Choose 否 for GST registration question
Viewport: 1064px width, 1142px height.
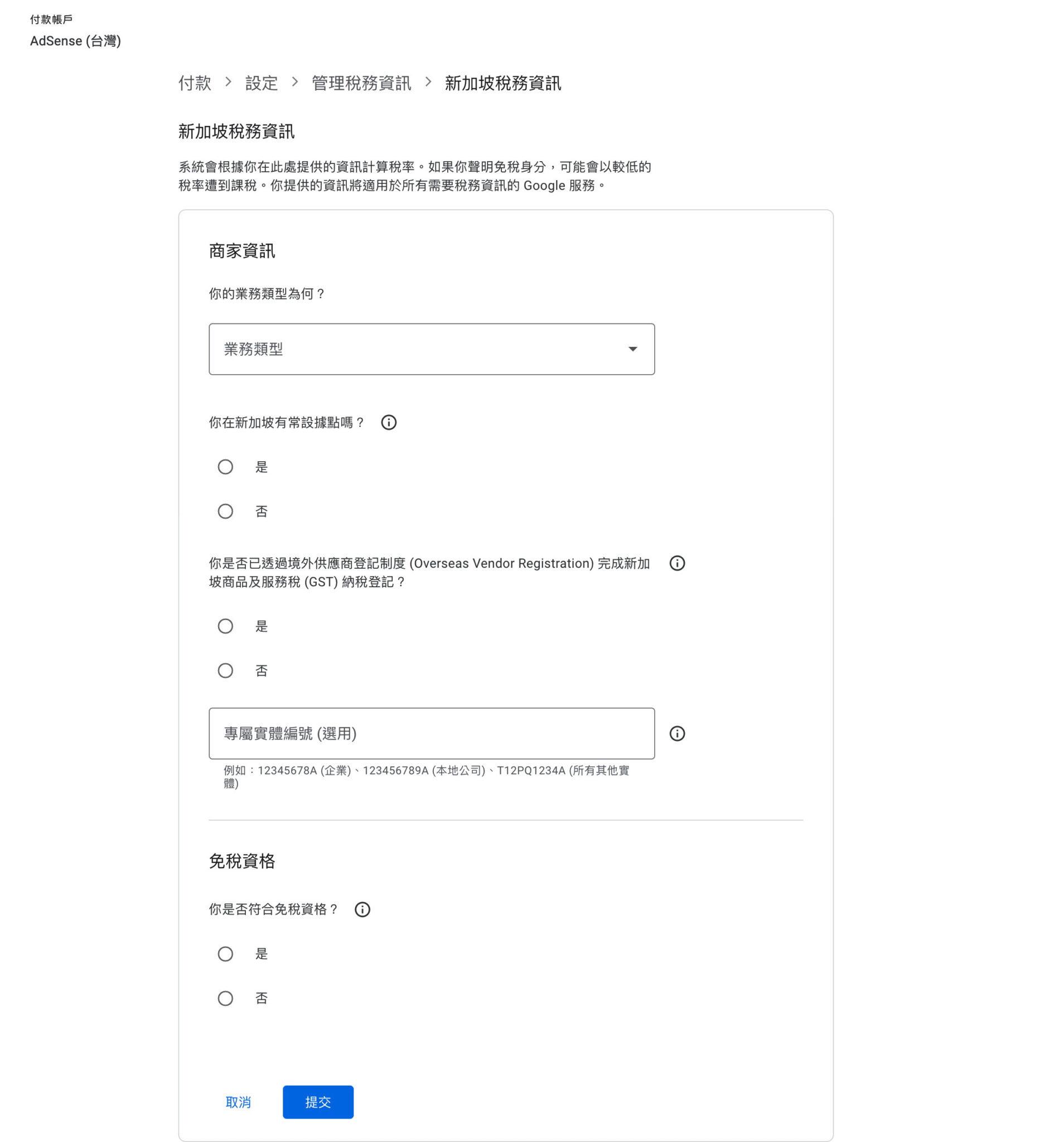[x=225, y=670]
